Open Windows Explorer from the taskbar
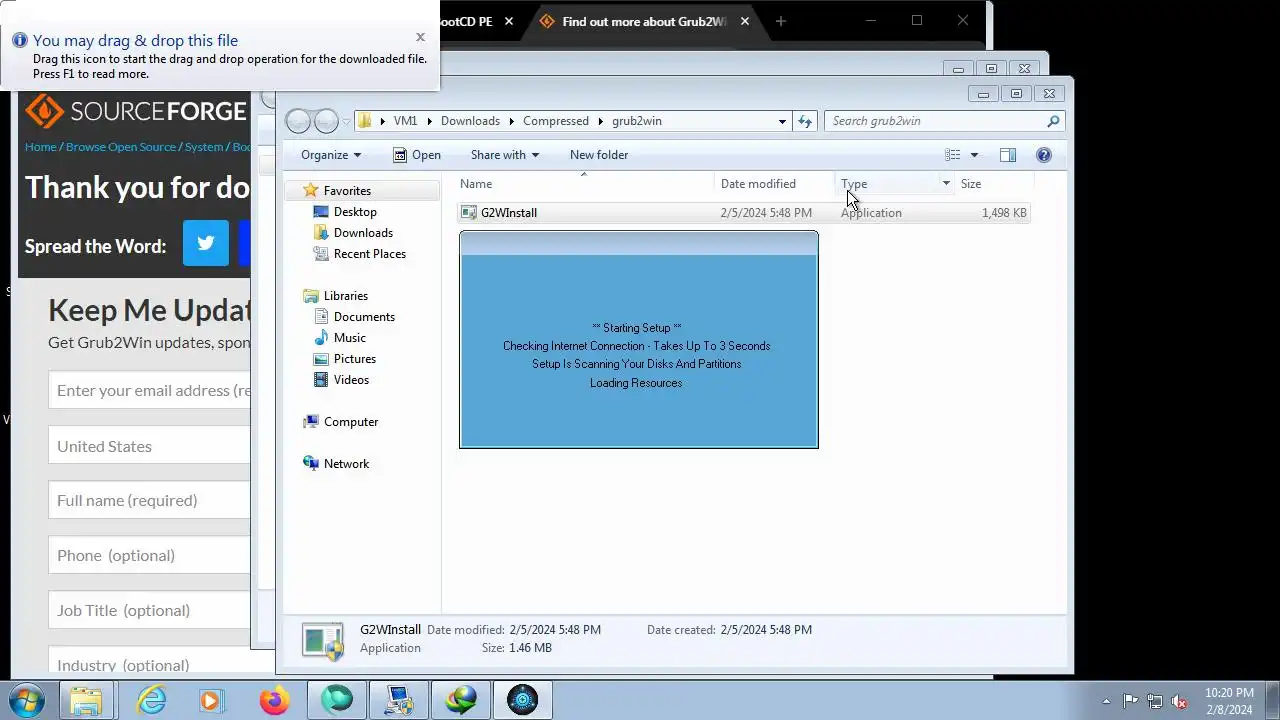The height and width of the screenshot is (720, 1280). 86,700
